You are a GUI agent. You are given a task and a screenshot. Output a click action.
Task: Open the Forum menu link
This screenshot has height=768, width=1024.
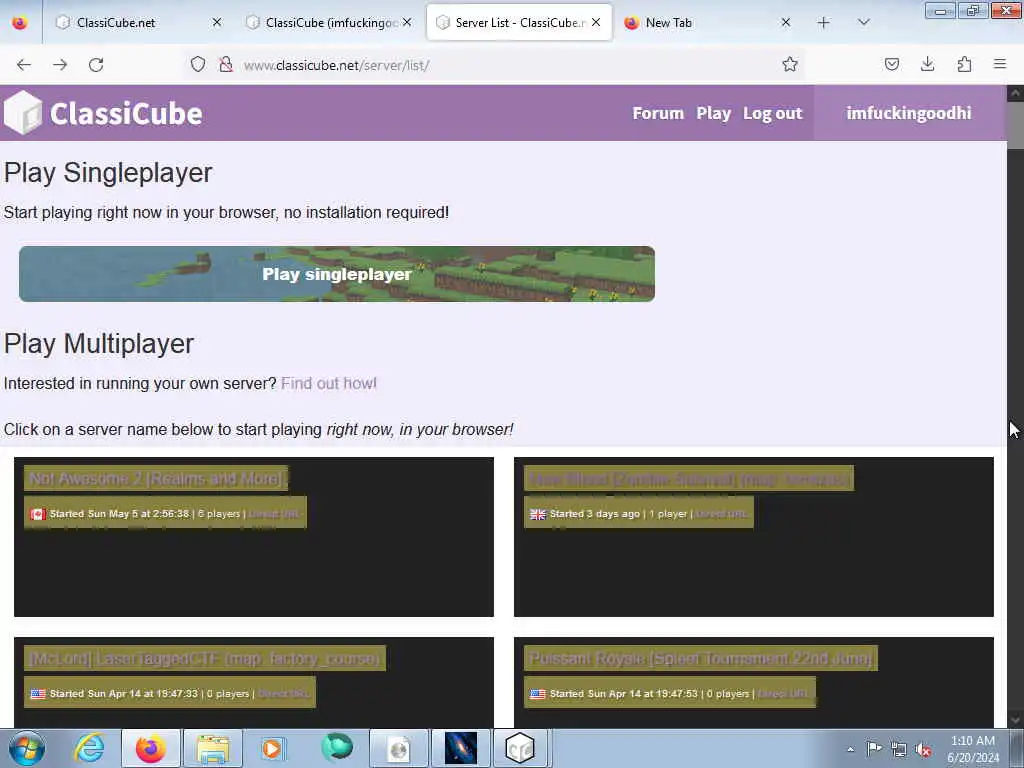click(x=658, y=113)
